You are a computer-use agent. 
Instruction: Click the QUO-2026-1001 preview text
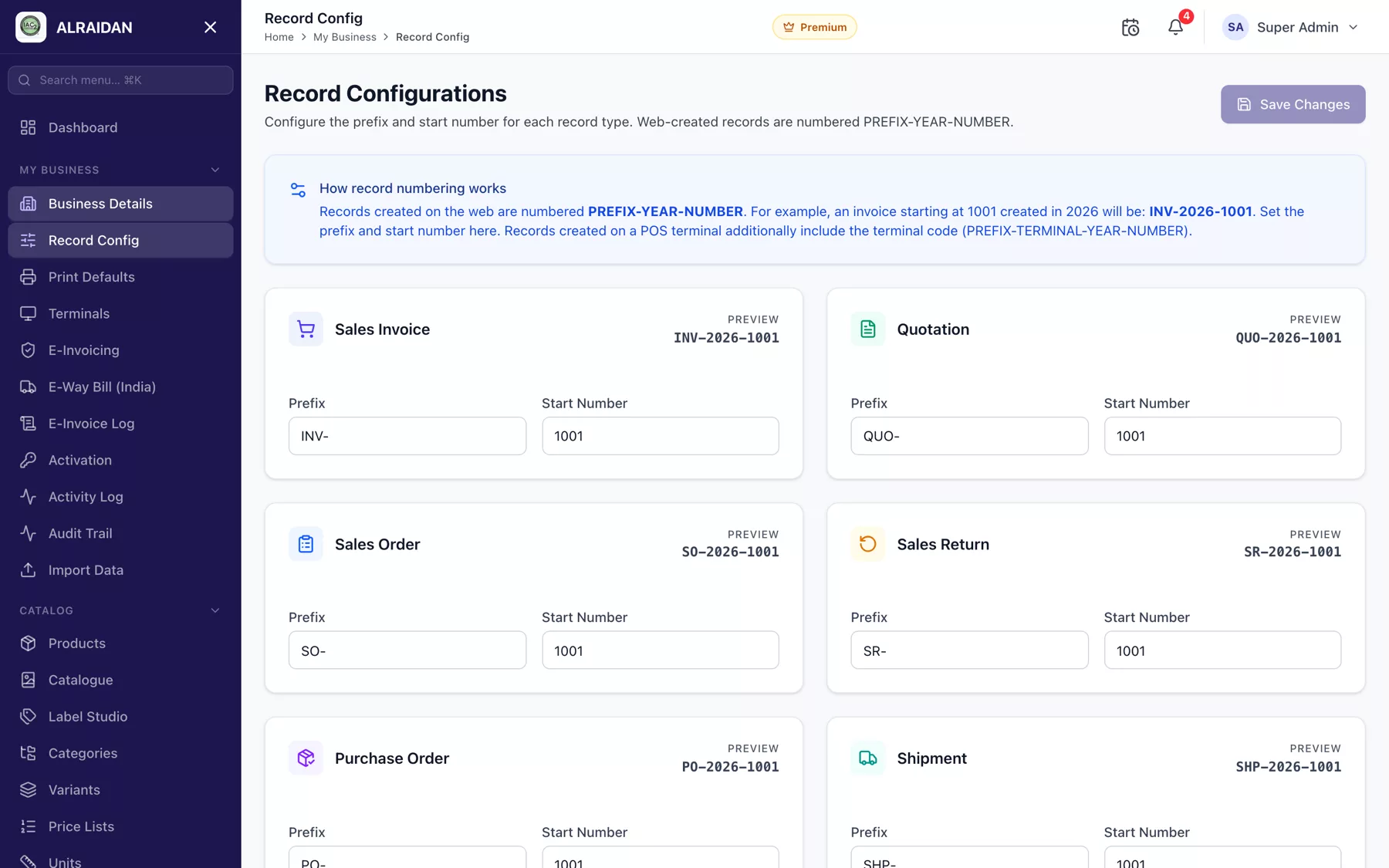pos(1288,338)
